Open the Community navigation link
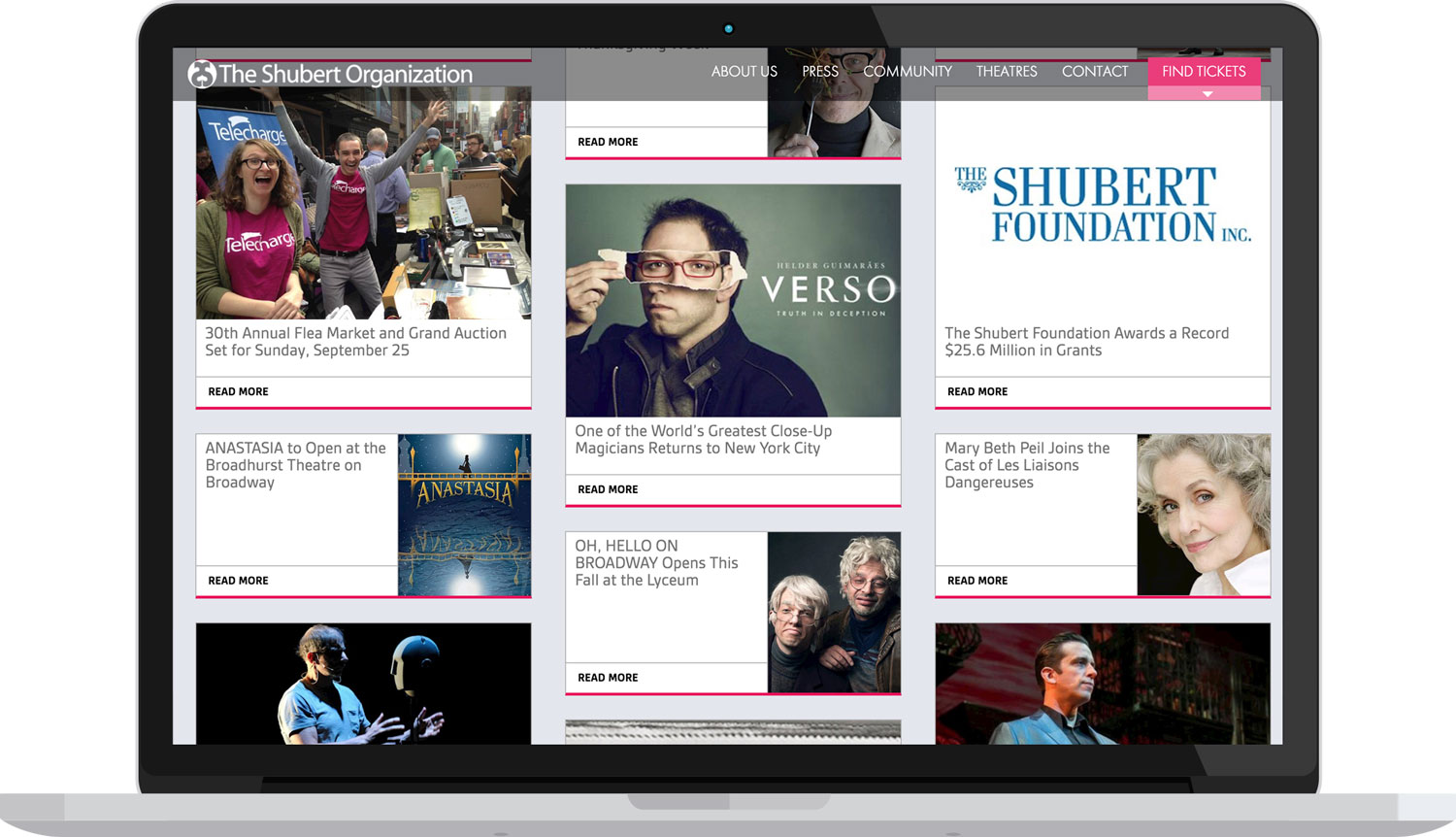This screenshot has height=837, width=1456. point(907,72)
